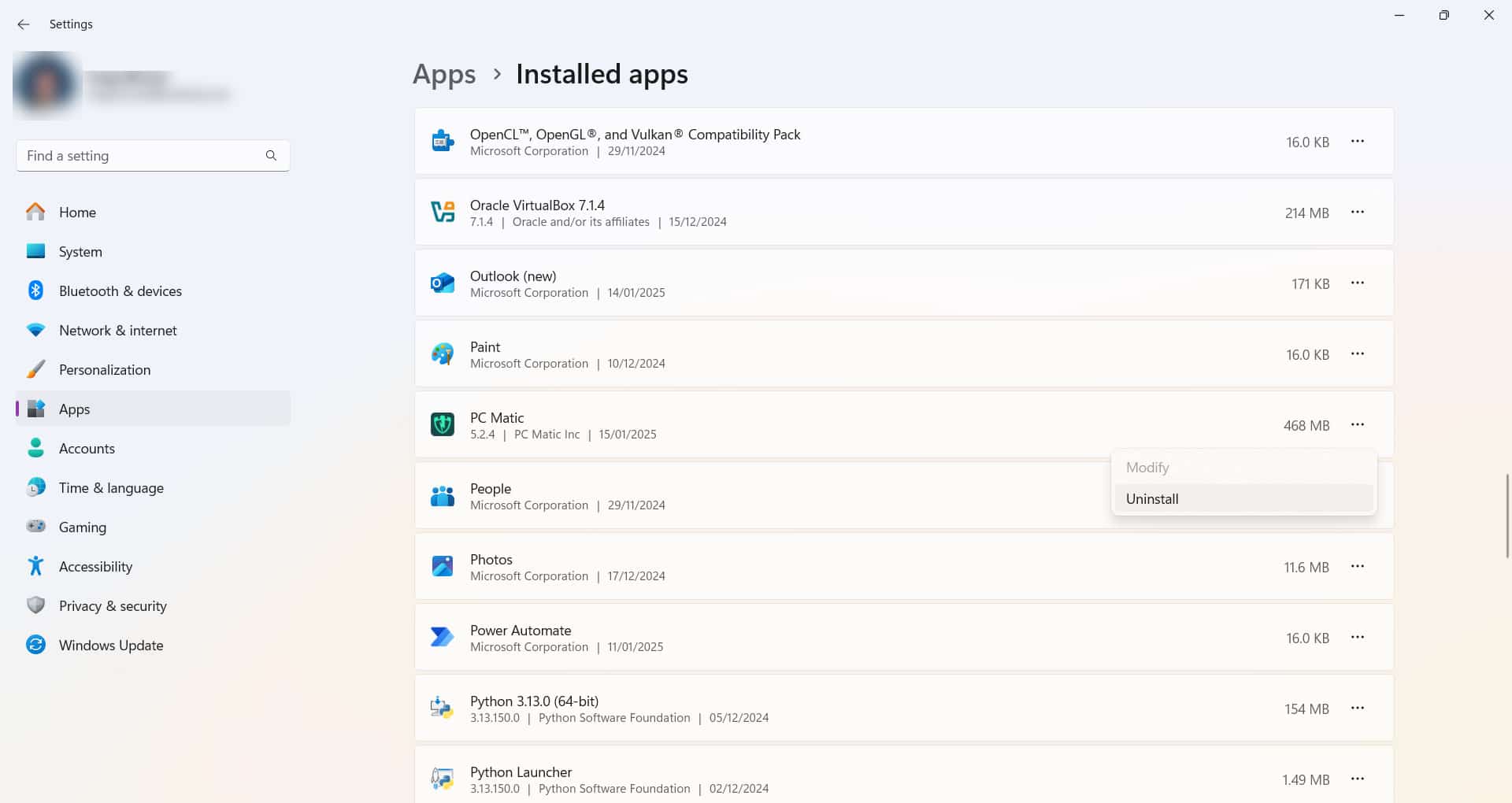Open Privacy & security settings
The height and width of the screenshot is (803, 1512).
tap(153, 605)
